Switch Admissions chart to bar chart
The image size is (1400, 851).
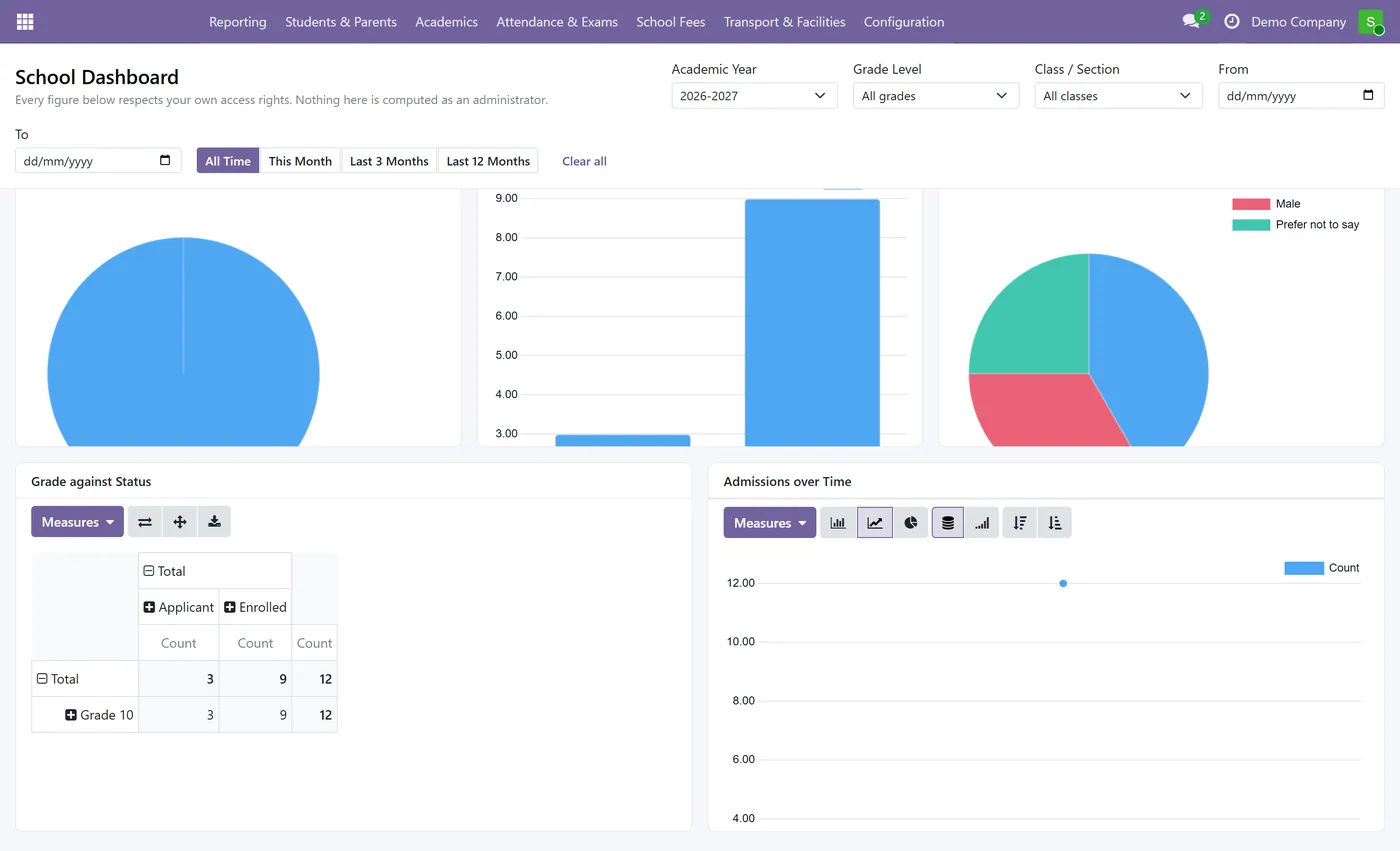tap(838, 523)
